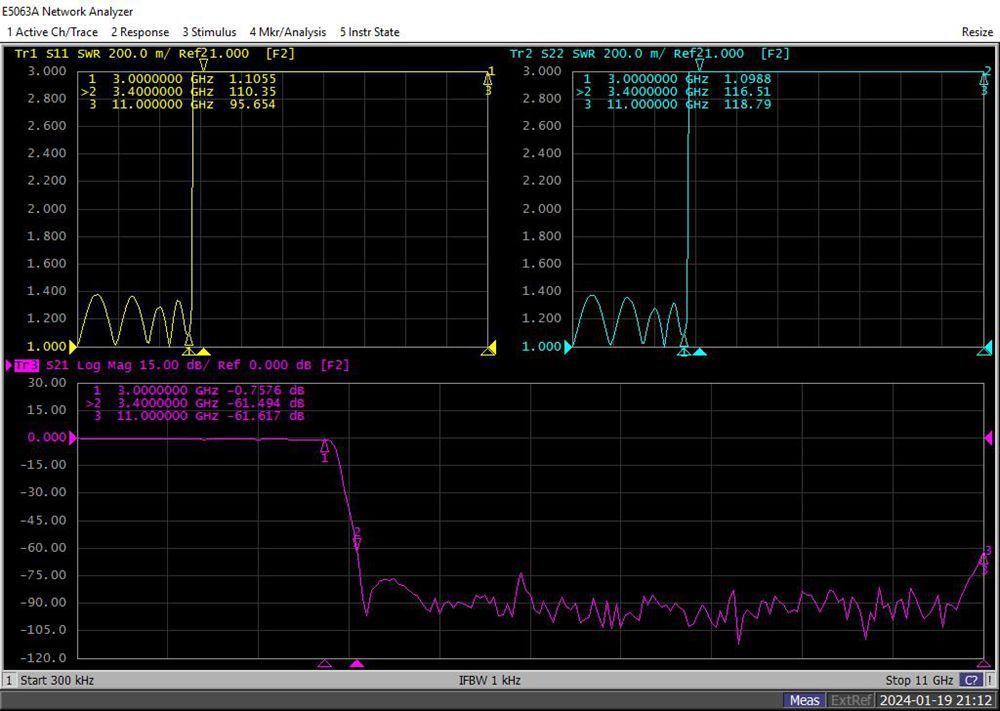Image resolution: width=1000 pixels, height=711 pixels.
Task: Click Tr3 top scale value 30.00
Action: [x=47, y=383]
